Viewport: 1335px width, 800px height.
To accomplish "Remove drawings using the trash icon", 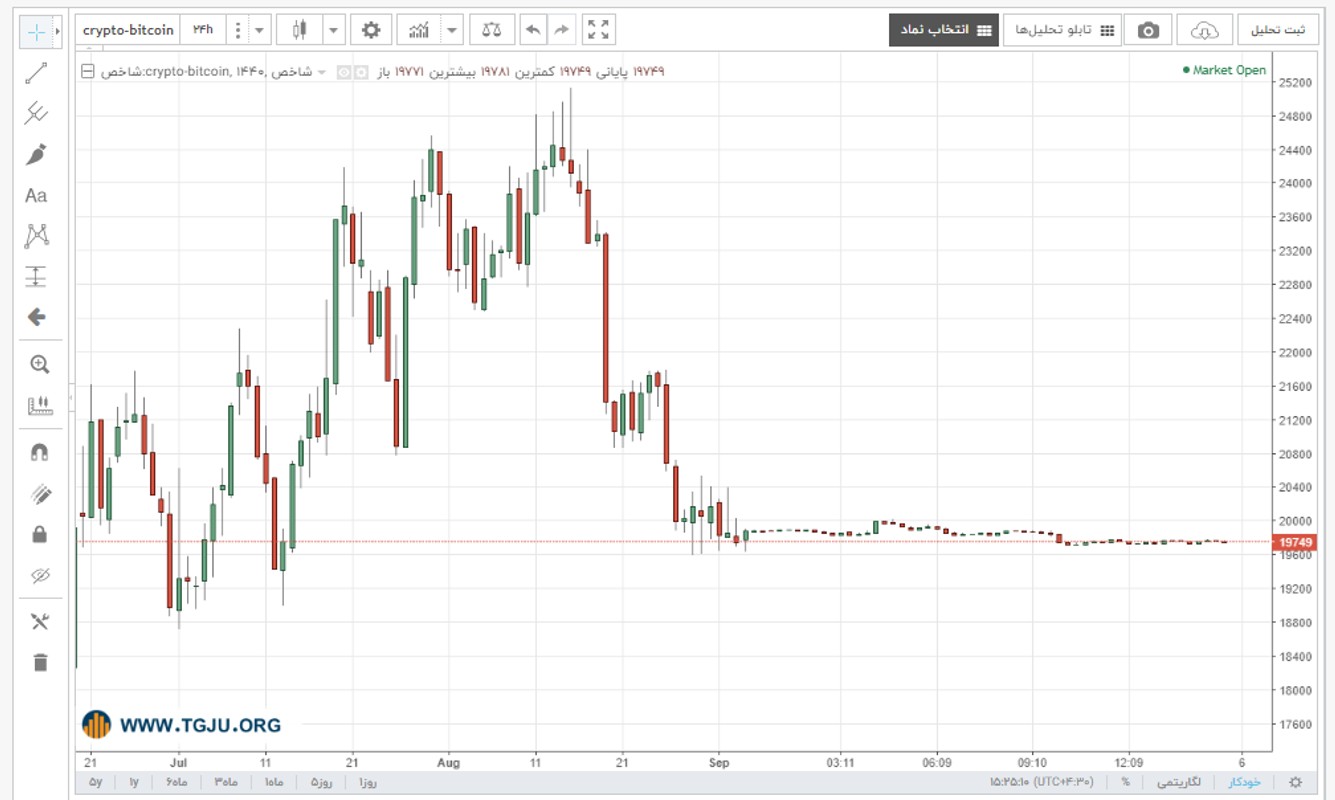I will [39, 662].
